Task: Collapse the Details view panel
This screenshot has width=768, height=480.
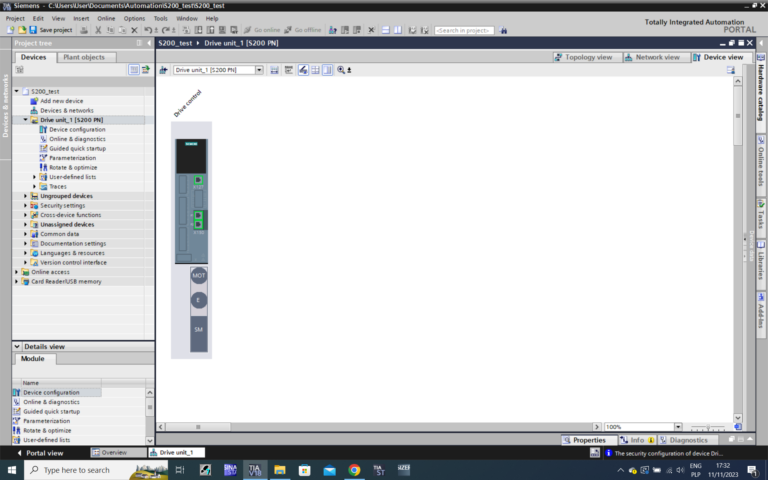Action: click(17, 346)
